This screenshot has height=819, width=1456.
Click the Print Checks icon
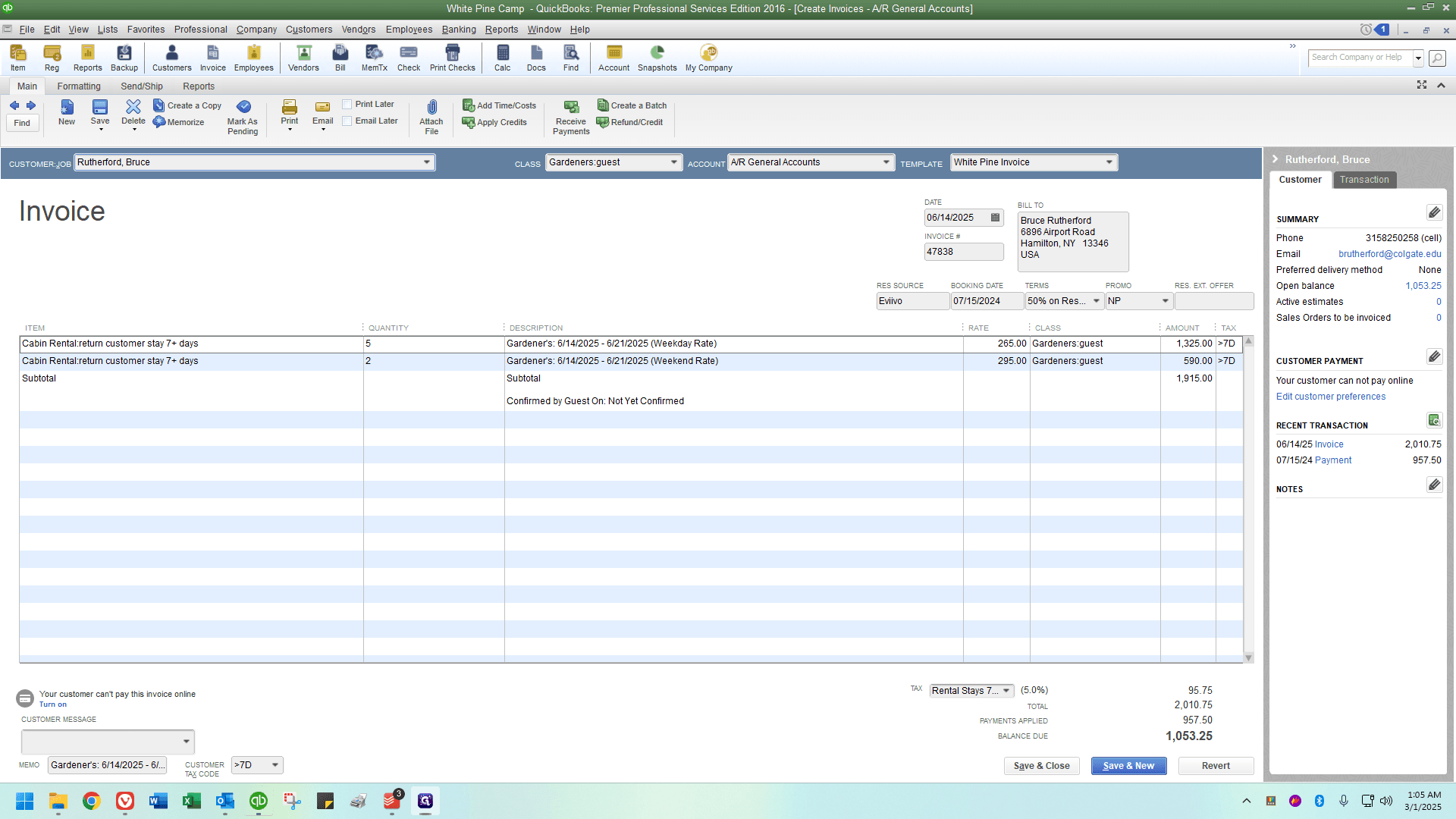point(453,58)
